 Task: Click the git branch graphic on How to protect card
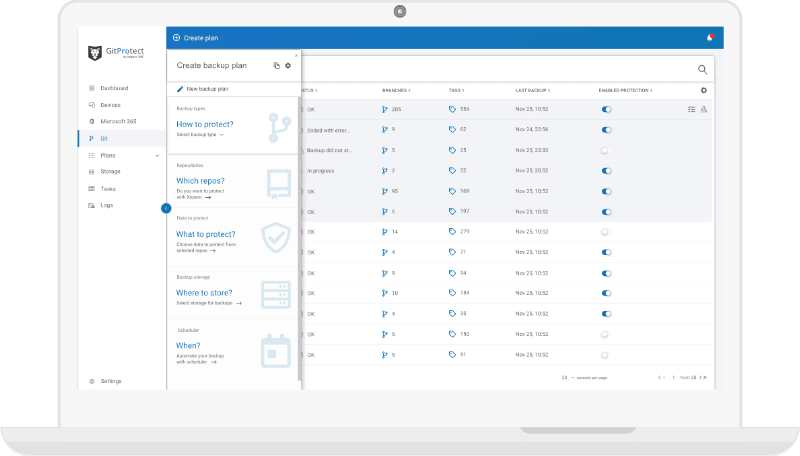279,128
